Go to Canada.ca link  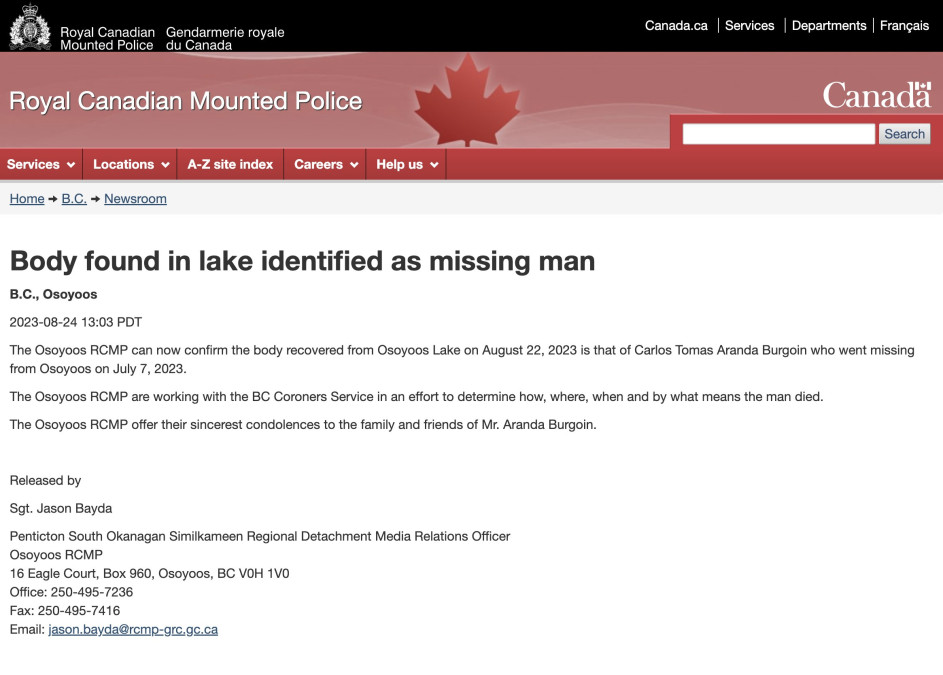click(676, 26)
